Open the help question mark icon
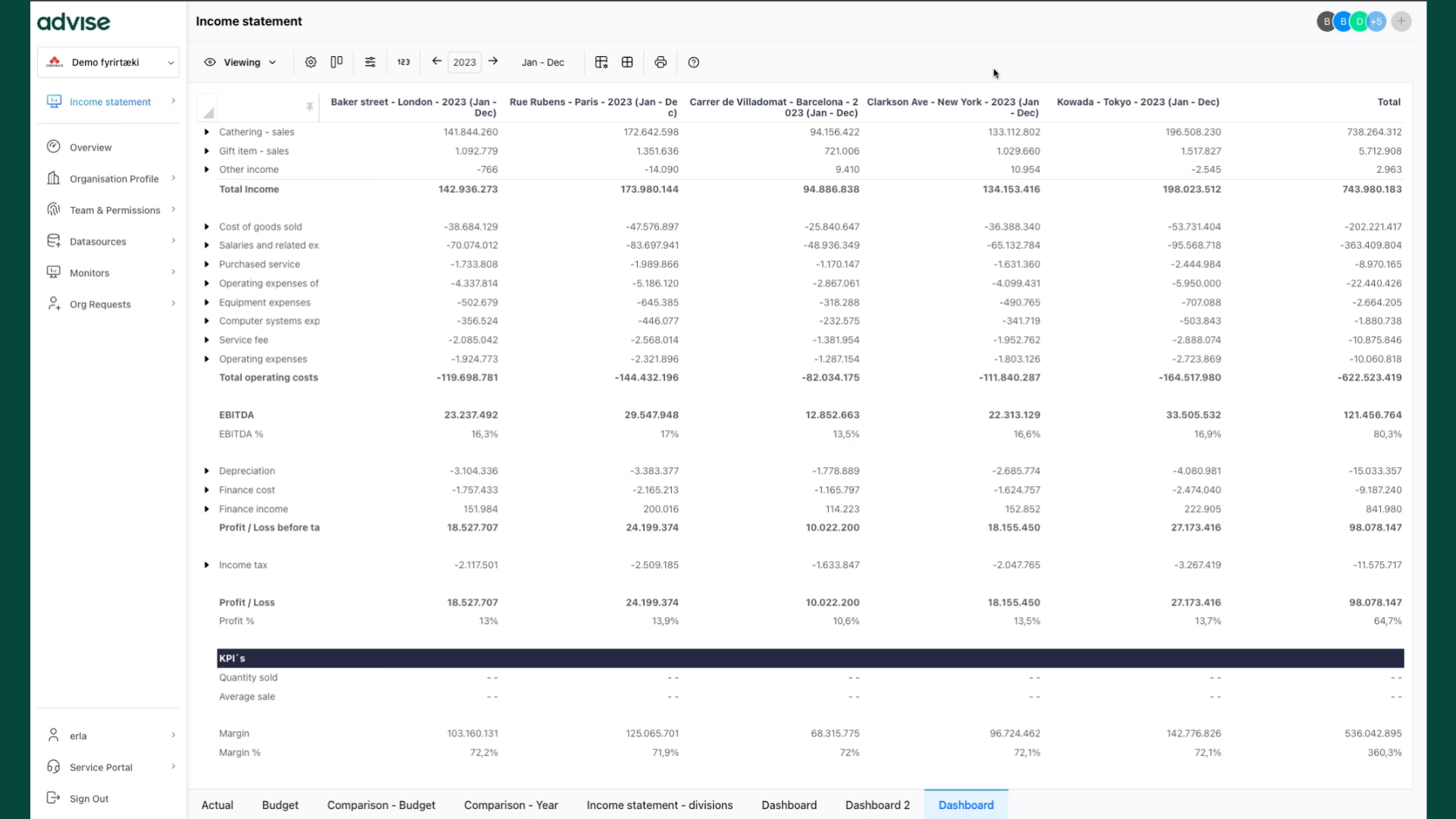Viewport: 1456px width, 819px height. [693, 62]
